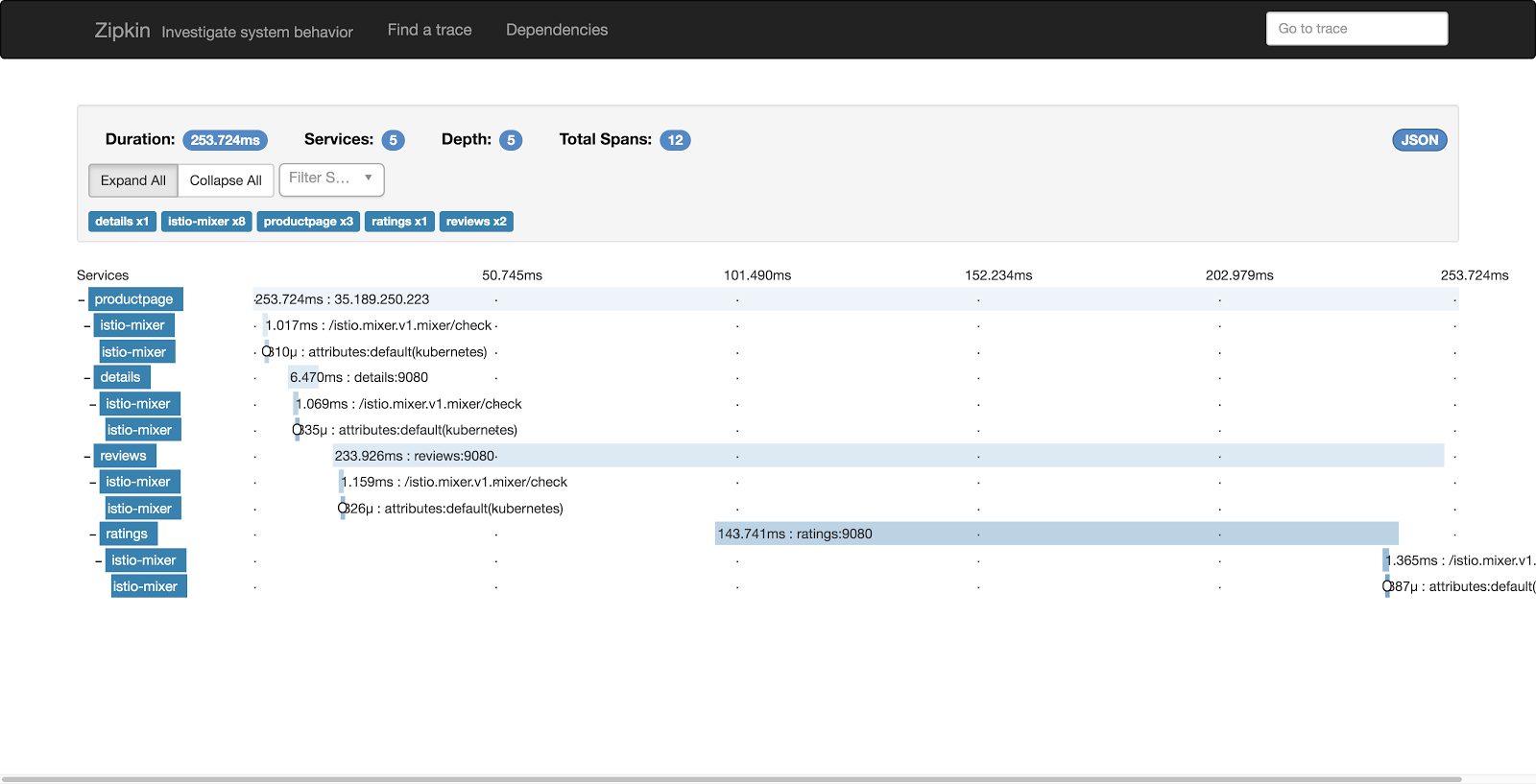1536x784 pixels.
Task: Click the Duration 253.724ms badge
Action: (x=225, y=140)
